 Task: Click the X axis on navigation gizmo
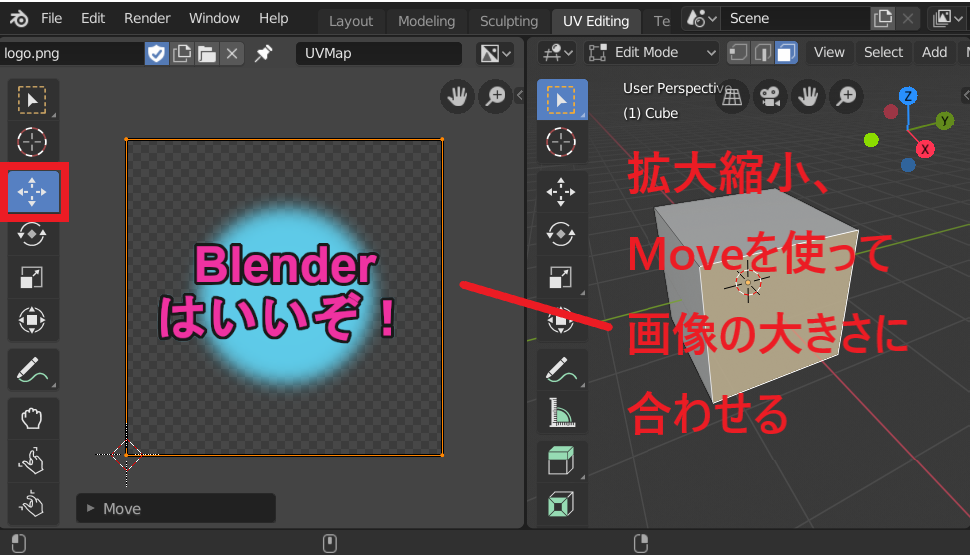925,149
